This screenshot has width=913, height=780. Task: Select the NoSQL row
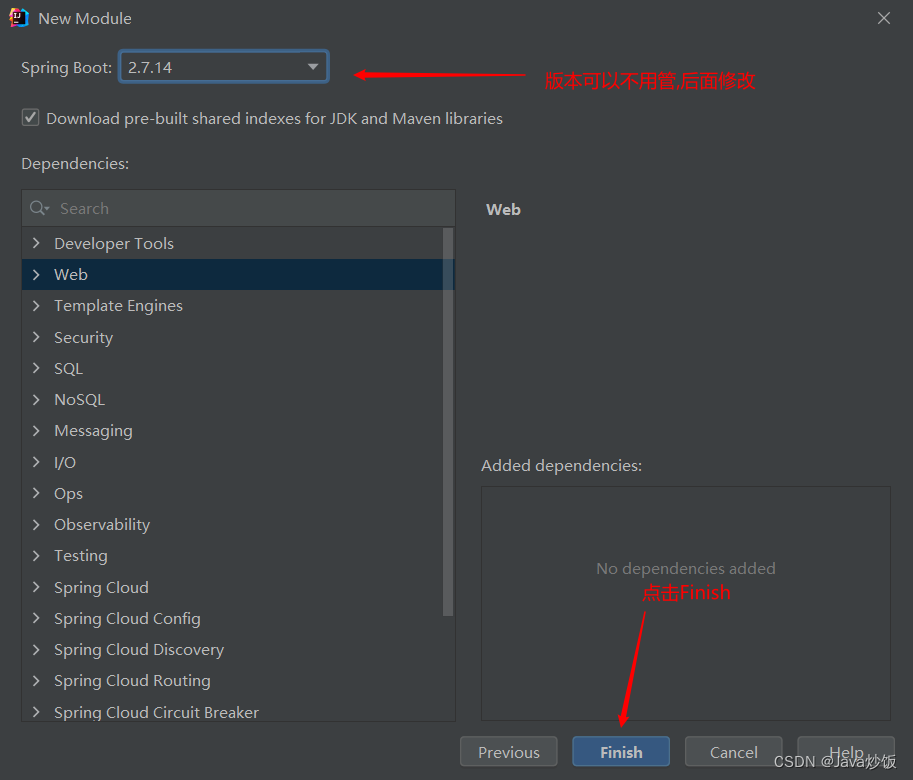pyautogui.click(x=232, y=399)
